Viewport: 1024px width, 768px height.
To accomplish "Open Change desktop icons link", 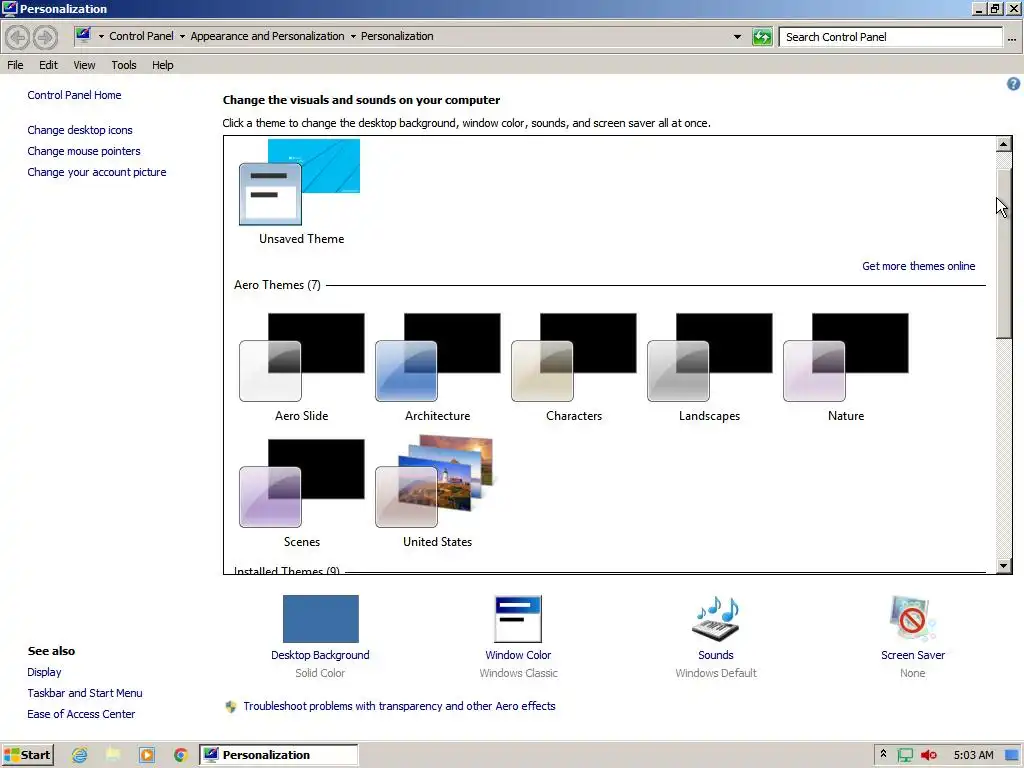I will pos(80,130).
